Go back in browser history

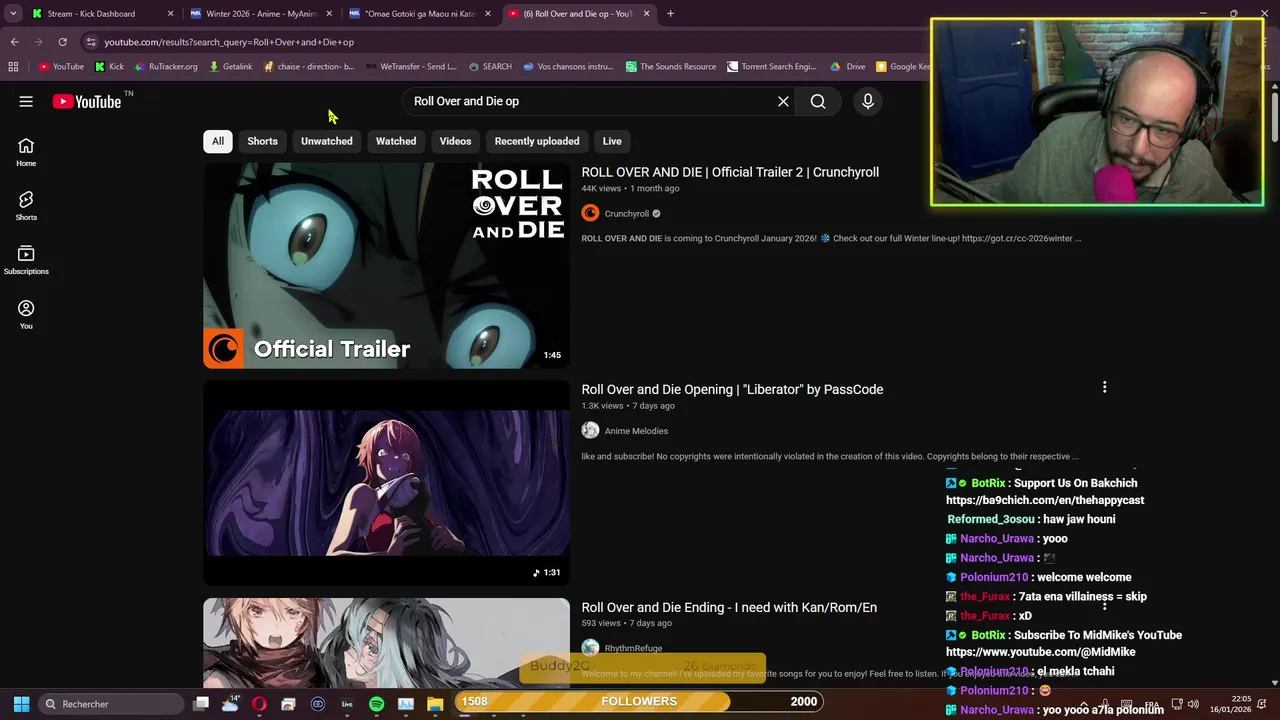[14, 42]
